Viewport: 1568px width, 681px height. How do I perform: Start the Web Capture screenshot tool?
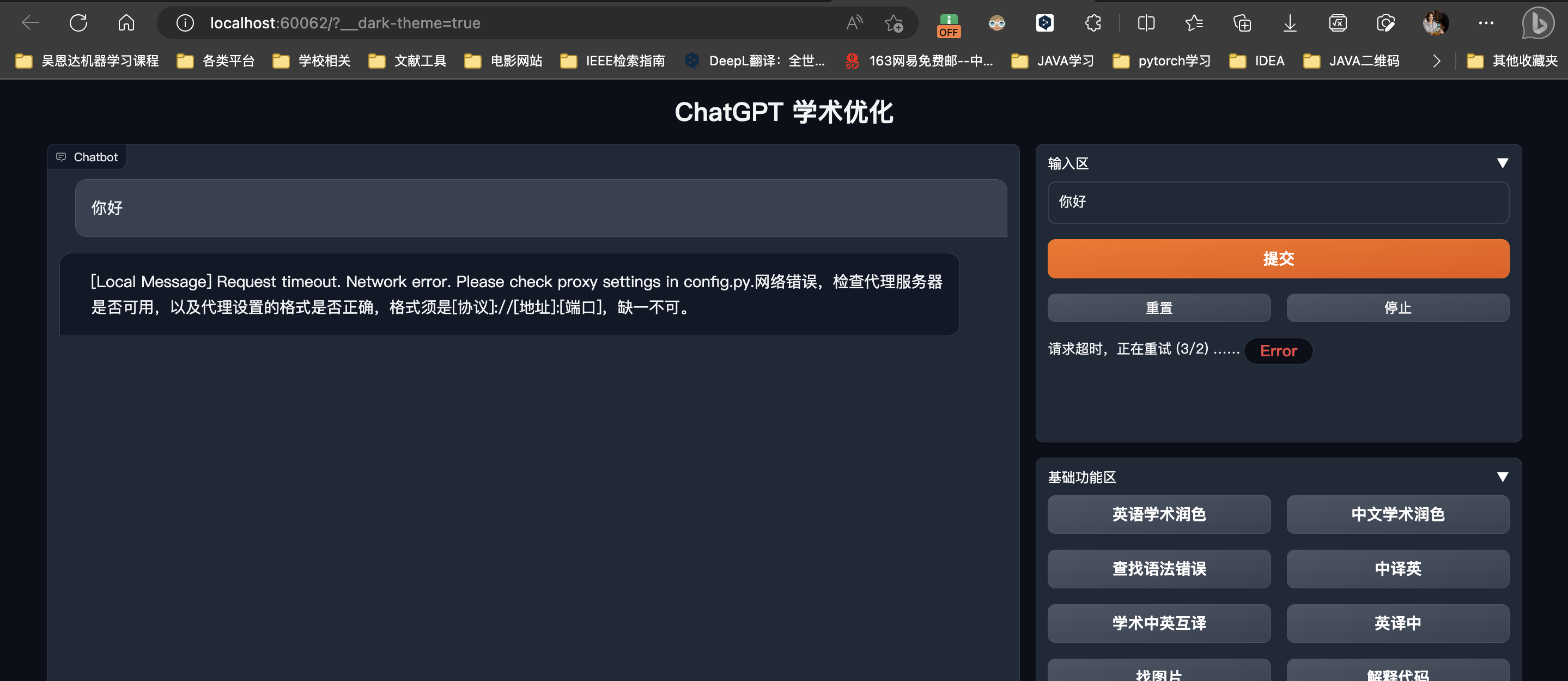(1385, 22)
